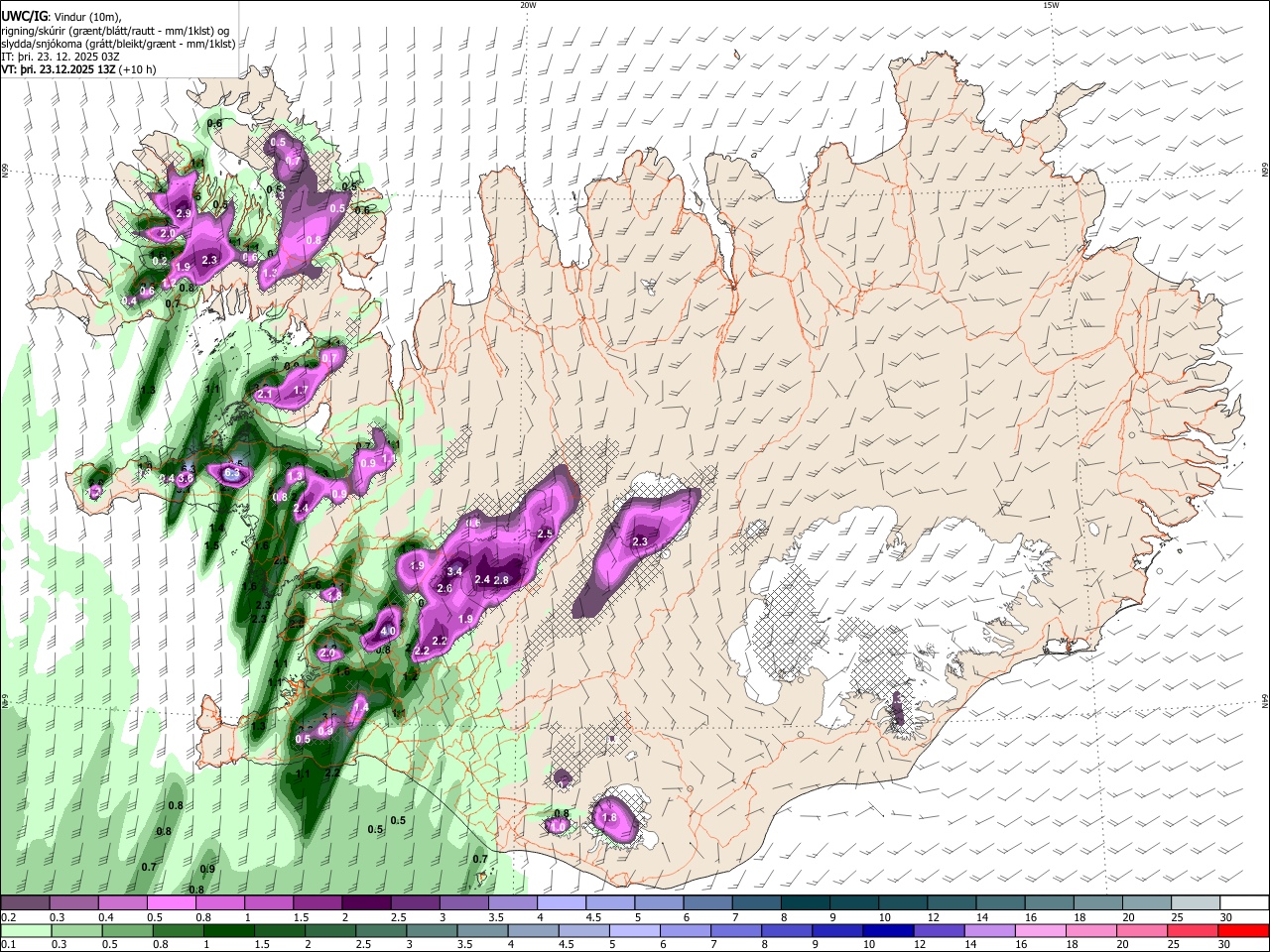
Task: Click snow legend swatch starting at 0.8
Action: [x=219, y=903]
